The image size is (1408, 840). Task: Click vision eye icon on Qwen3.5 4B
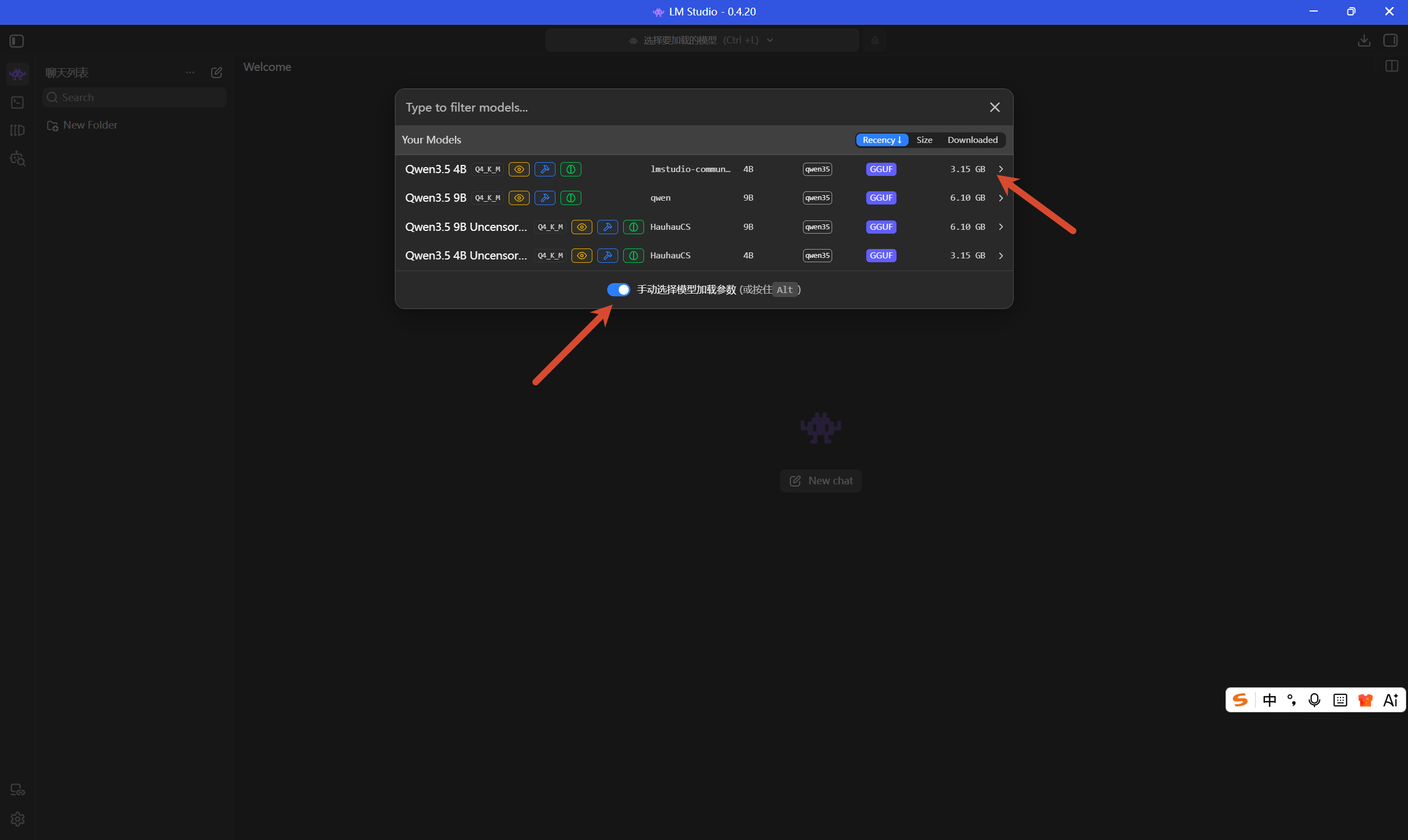coord(519,169)
